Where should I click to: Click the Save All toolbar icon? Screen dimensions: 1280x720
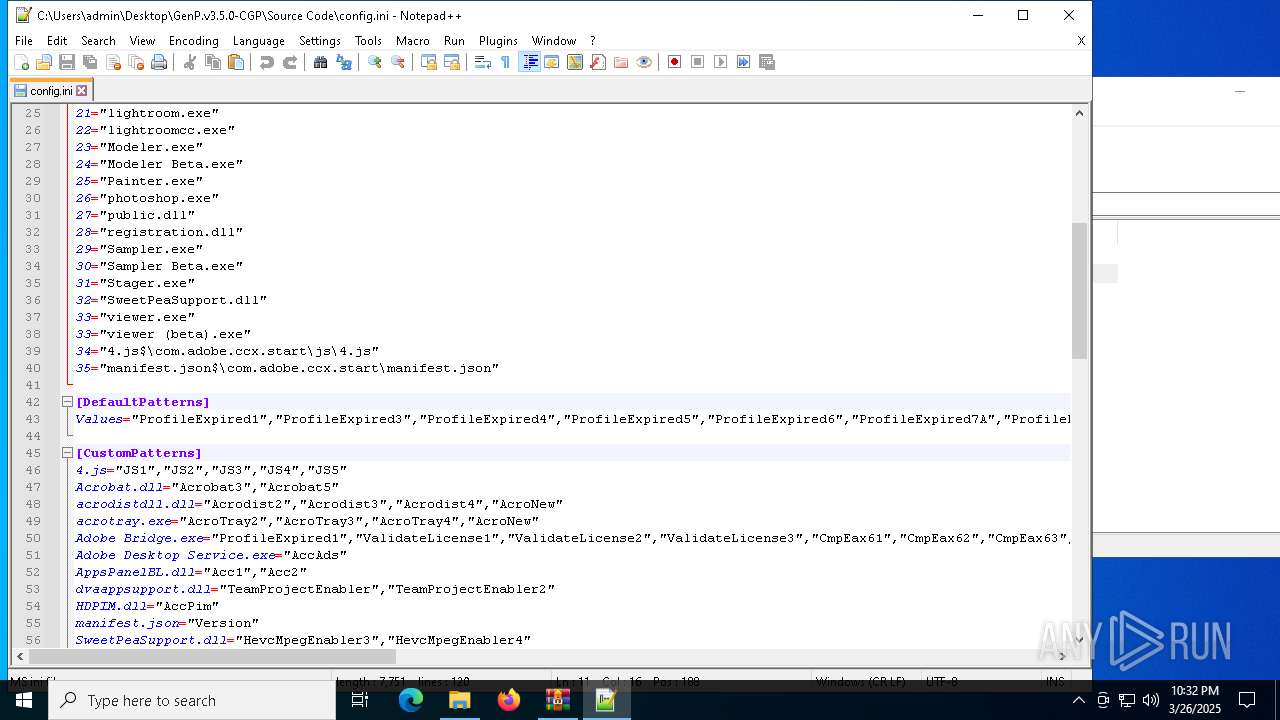90,62
